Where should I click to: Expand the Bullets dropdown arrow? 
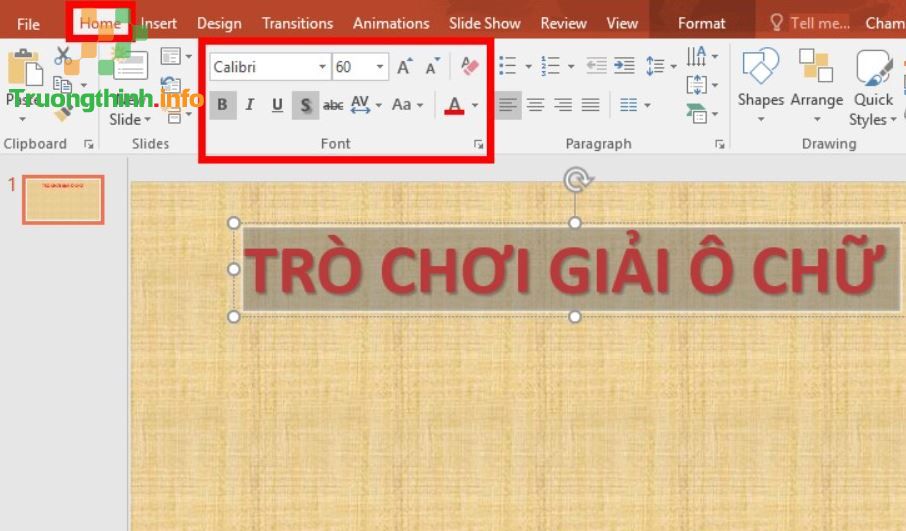[528, 66]
